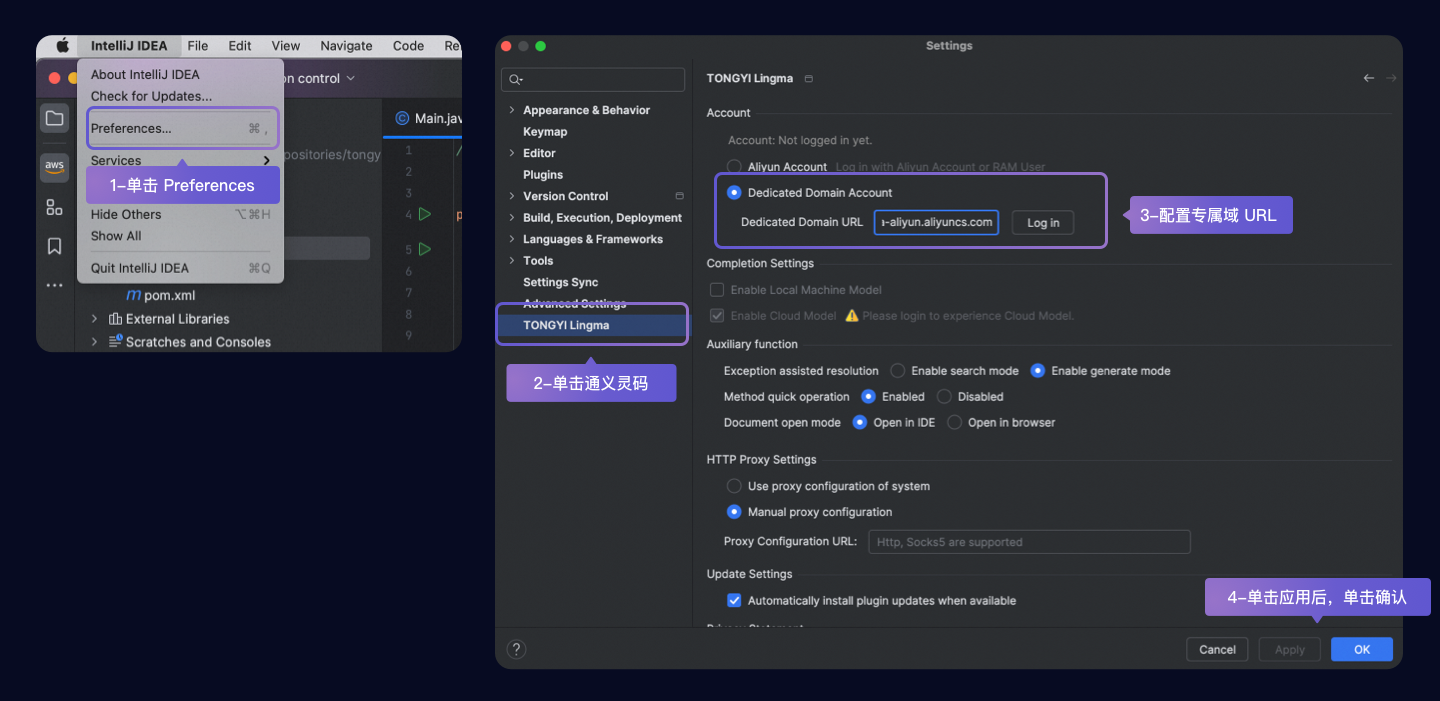Open the Bookmarks tool window
Screen dimensions: 1440x701
pyautogui.click(x=54, y=246)
